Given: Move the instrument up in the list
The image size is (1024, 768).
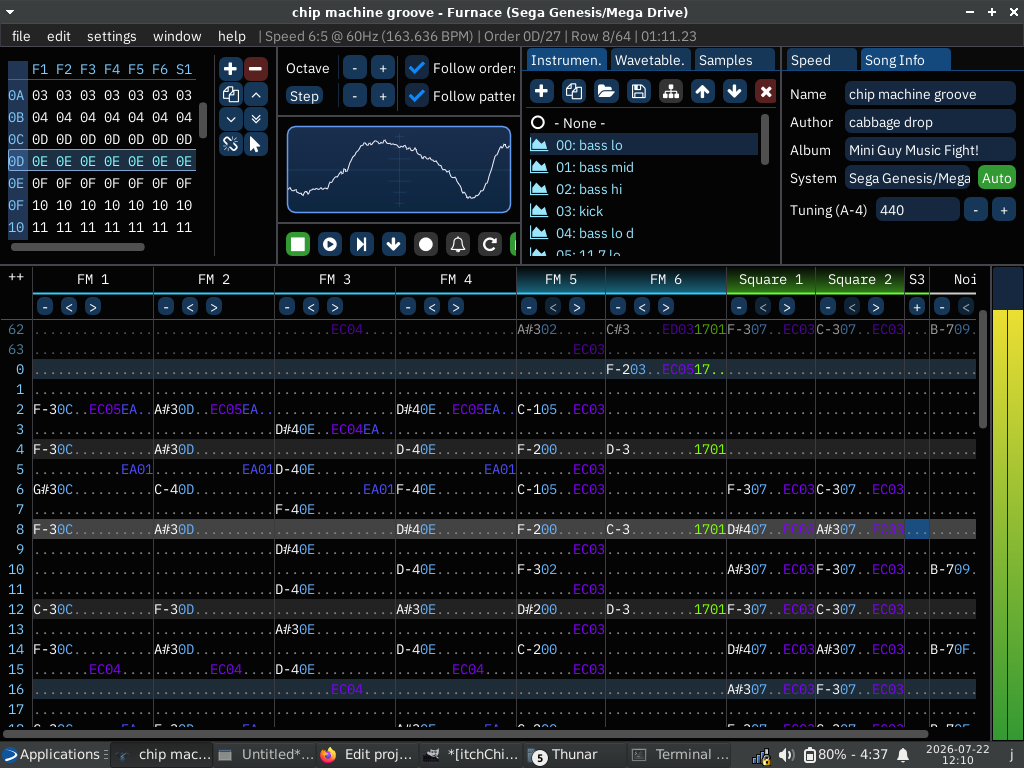Looking at the screenshot, I should 703,91.
